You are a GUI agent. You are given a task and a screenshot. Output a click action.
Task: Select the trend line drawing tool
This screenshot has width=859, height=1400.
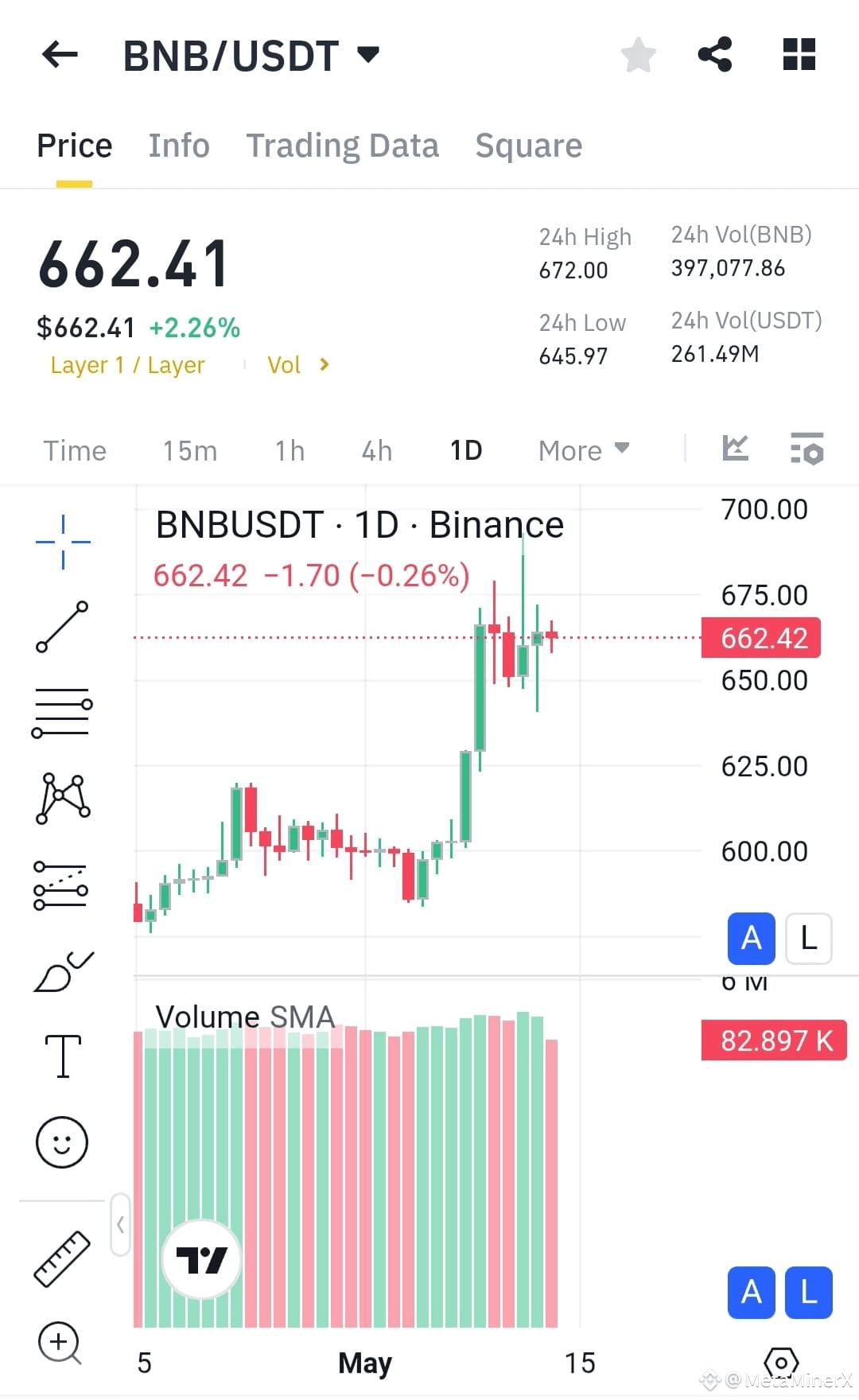(x=62, y=627)
